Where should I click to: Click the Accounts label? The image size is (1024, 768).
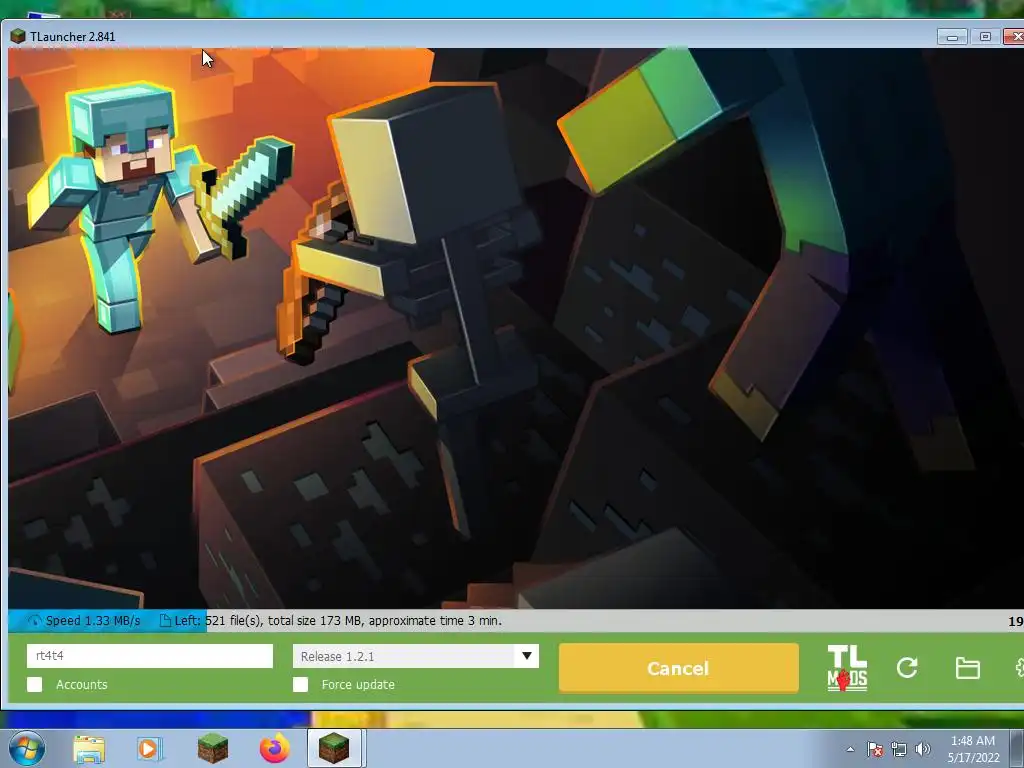82,684
